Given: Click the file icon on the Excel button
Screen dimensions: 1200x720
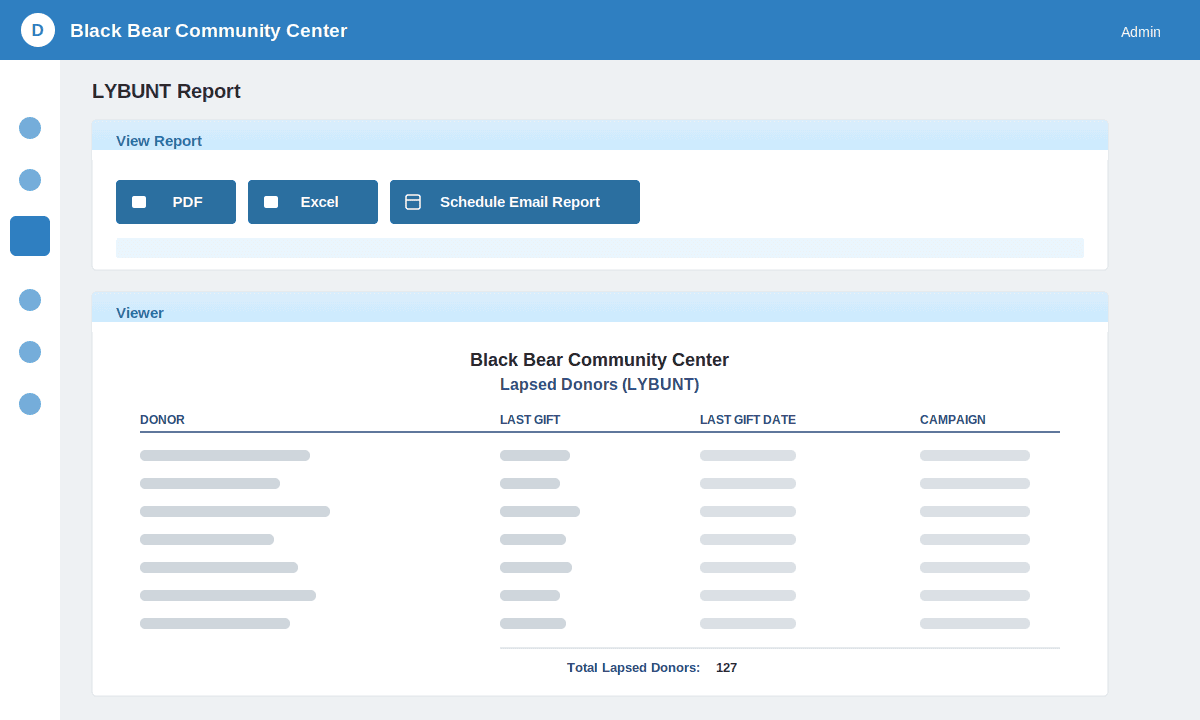Looking at the screenshot, I should (x=271, y=202).
